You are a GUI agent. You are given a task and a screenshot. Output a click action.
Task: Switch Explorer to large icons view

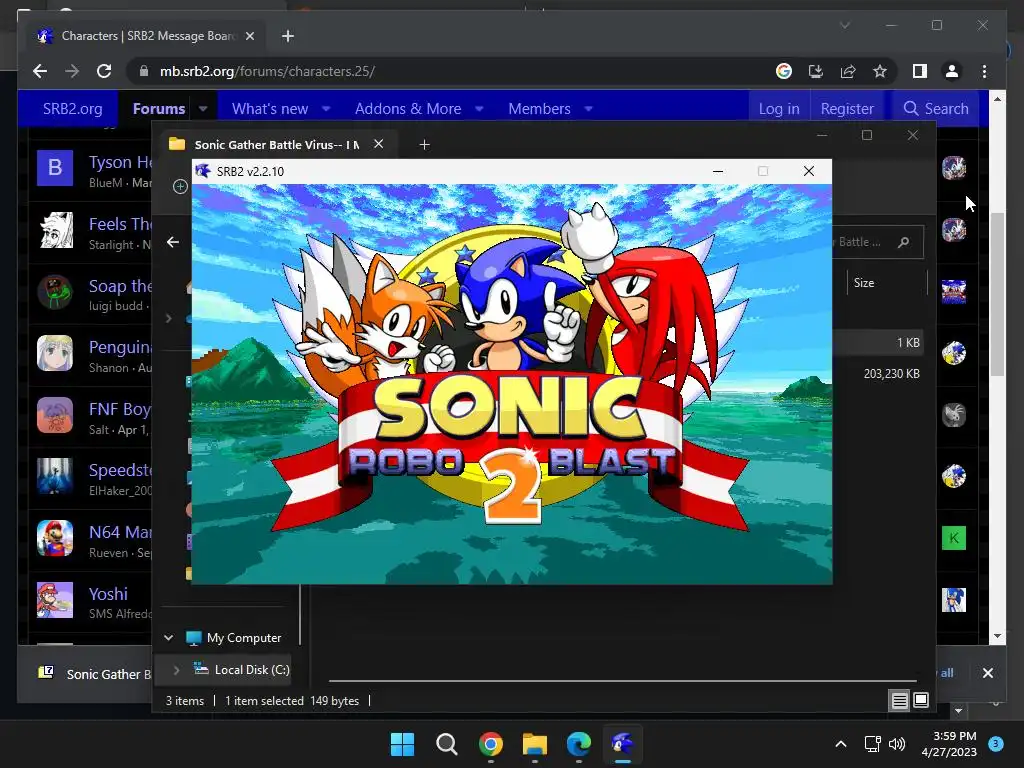(x=921, y=700)
